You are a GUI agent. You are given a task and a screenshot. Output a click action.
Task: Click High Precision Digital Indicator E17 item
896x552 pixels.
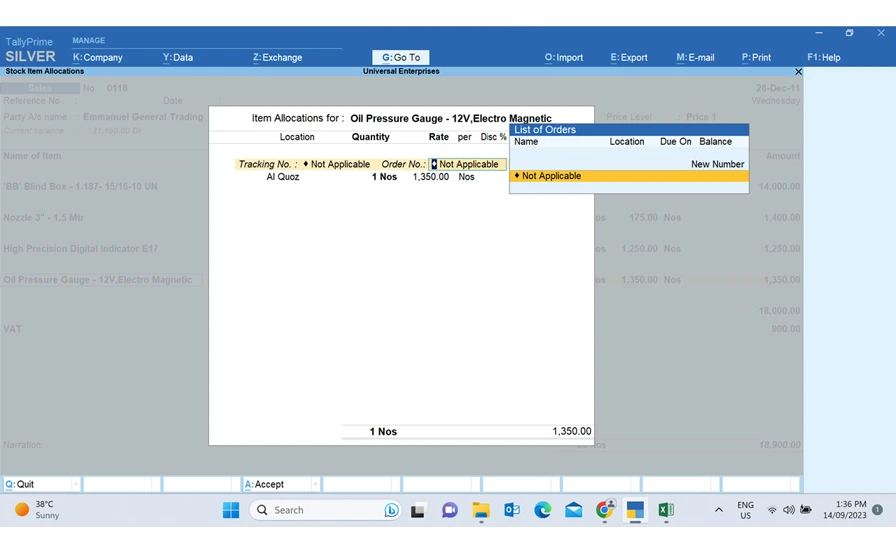pyautogui.click(x=81, y=249)
